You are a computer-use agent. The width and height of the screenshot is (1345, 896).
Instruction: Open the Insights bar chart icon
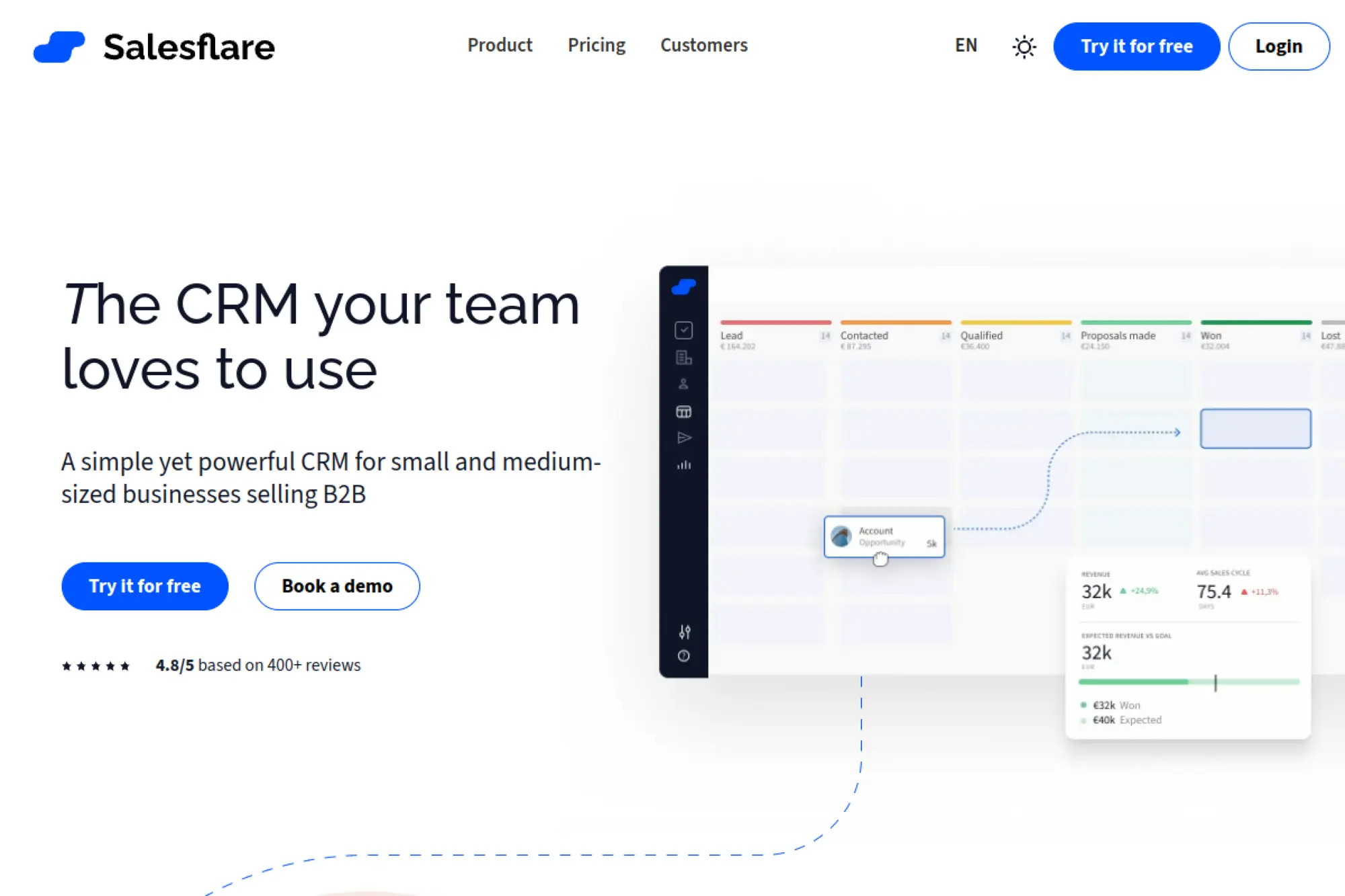(683, 464)
